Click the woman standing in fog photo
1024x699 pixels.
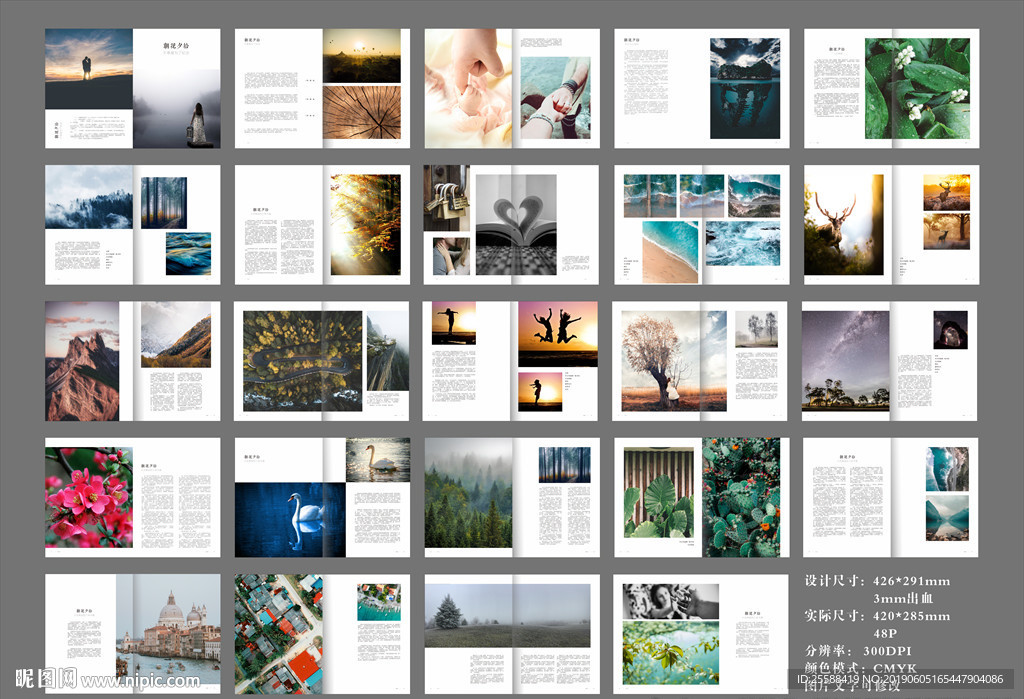[x=176, y=108]
